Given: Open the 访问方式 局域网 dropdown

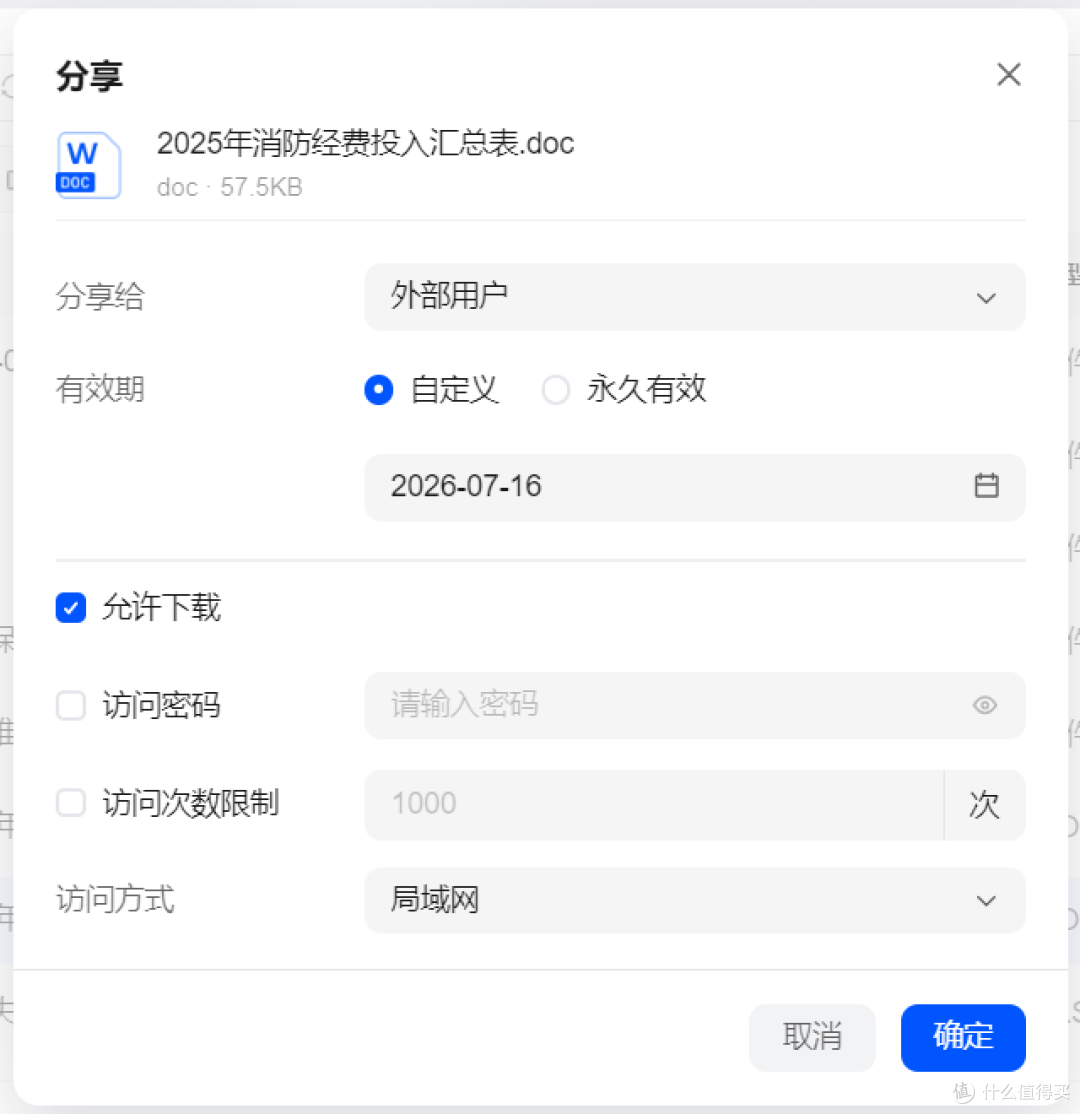Looking at the screenshot, I should coord(694,900).
